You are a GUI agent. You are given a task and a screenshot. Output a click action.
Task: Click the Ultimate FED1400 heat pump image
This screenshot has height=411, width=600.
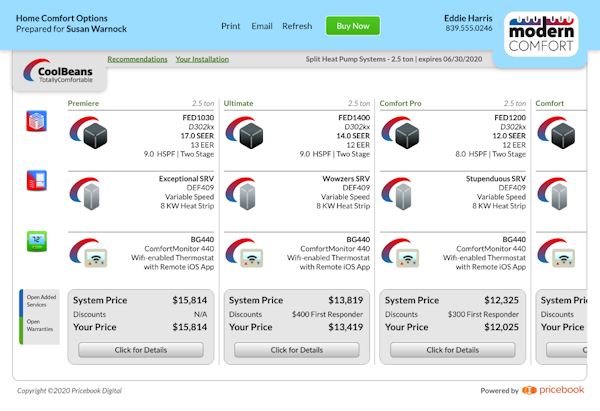pyautogui.click(x=252, y=133)
